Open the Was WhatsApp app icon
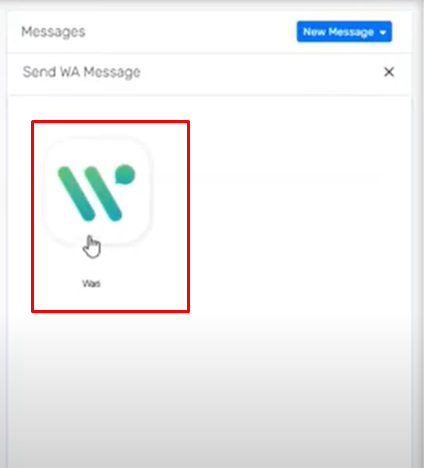The height and width of the screenshot is (468, 424). coord(97,191)
